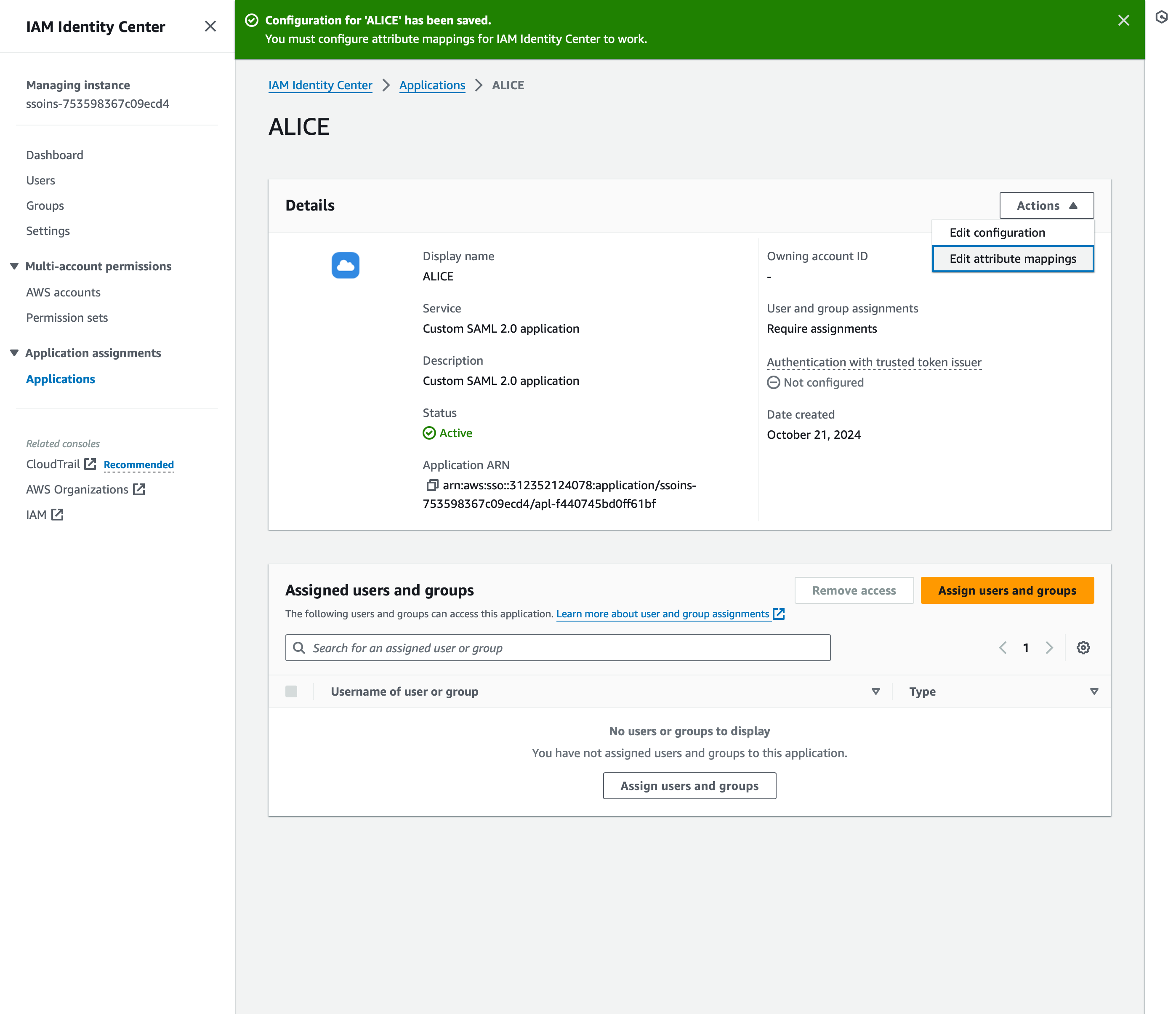The image size is (1176, 1014).
Task: Go to next page of assignments
Action: (1049, 648)
